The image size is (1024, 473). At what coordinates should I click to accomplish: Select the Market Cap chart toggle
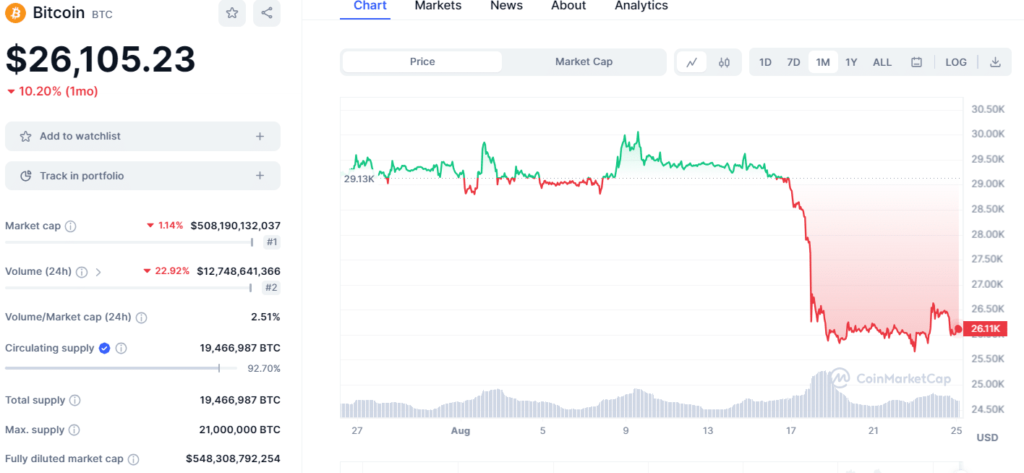click(x=584, y=61)
